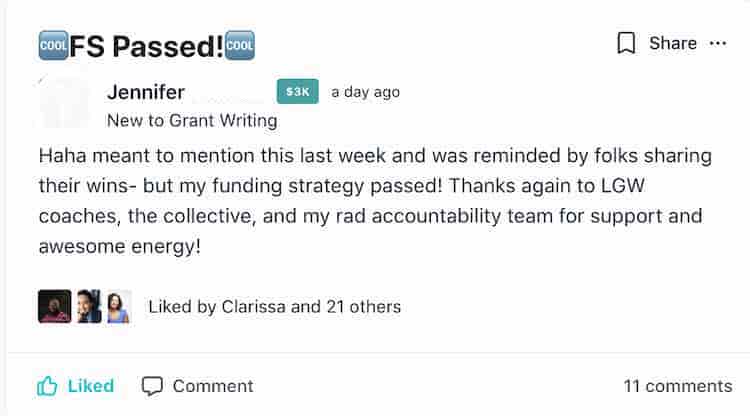Bookmark this post with the bookmark icon

tap(626, 44)
